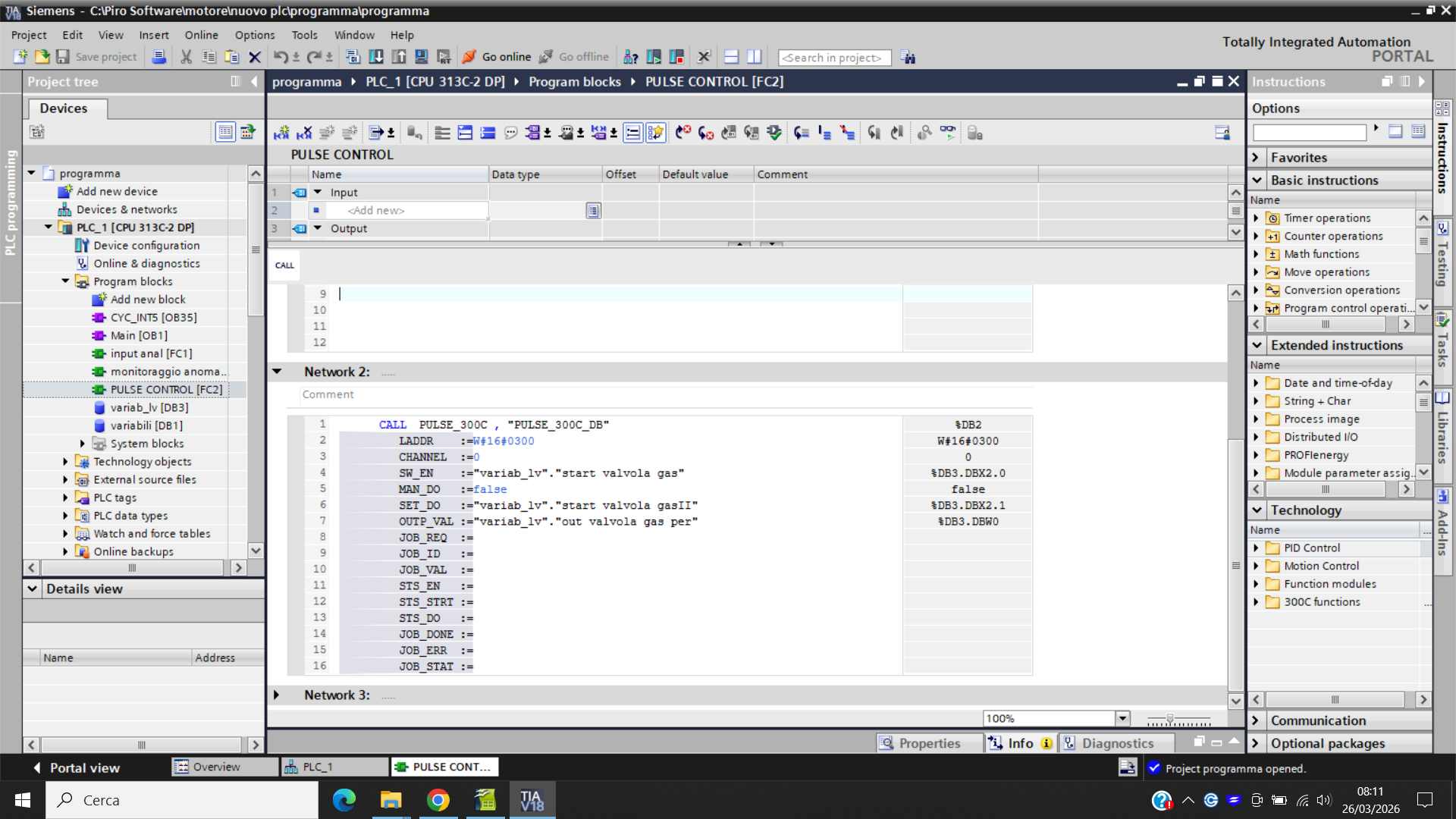Click Insert network icon in editor toolbar

(281, 133)
